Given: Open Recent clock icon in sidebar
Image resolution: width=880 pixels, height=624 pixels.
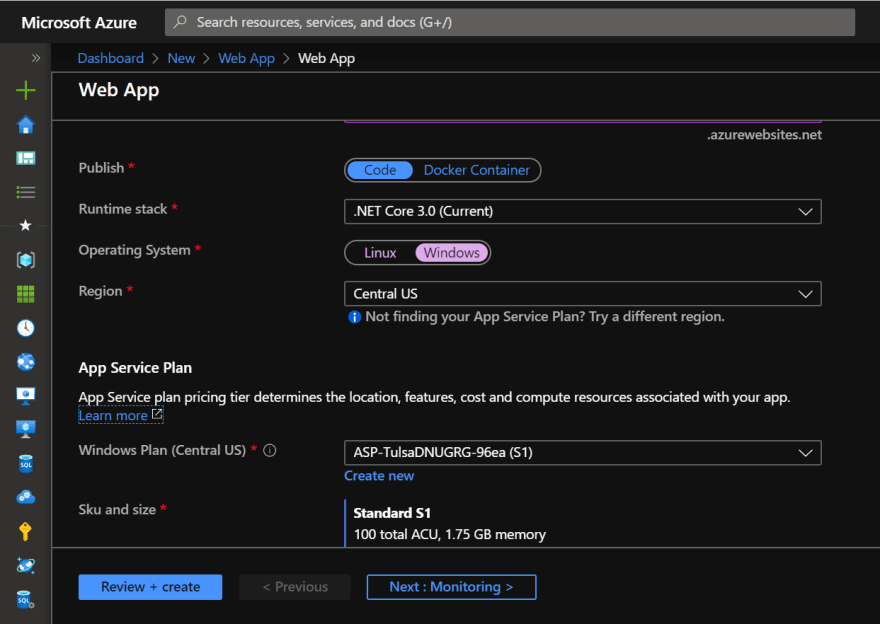Looking at the screenshot, I should click(26, 328).
